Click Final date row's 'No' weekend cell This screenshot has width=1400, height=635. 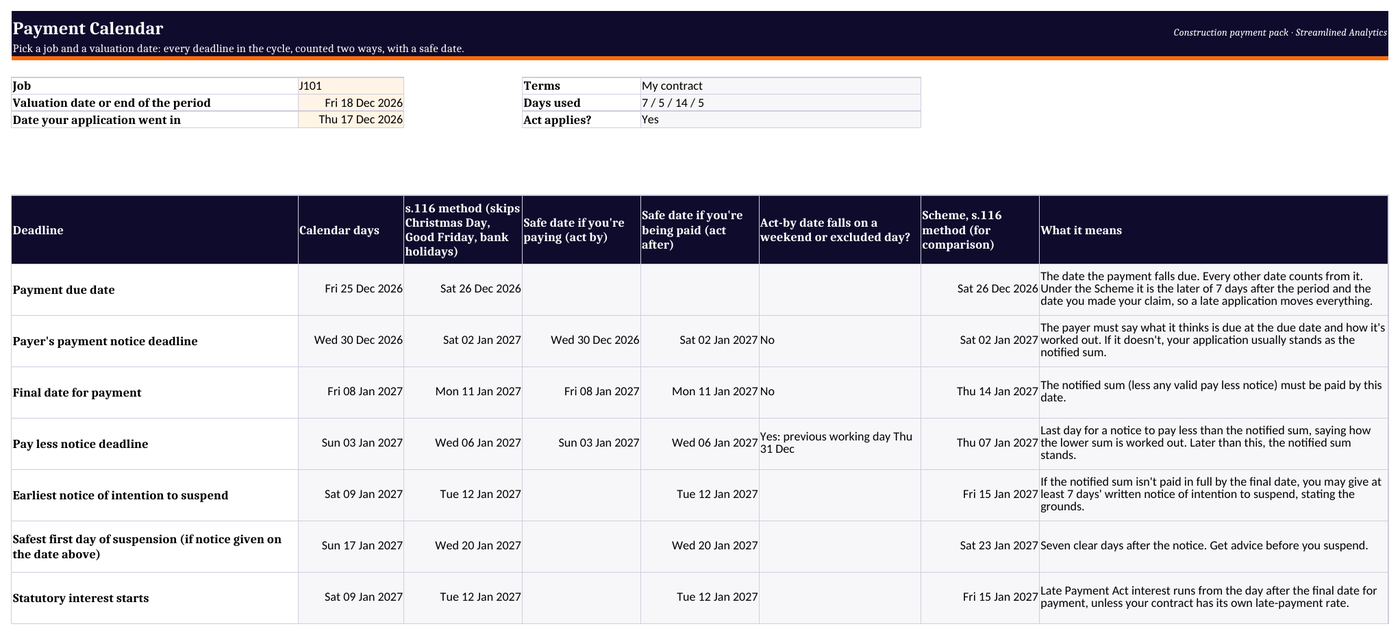click(x=840, y=392)
